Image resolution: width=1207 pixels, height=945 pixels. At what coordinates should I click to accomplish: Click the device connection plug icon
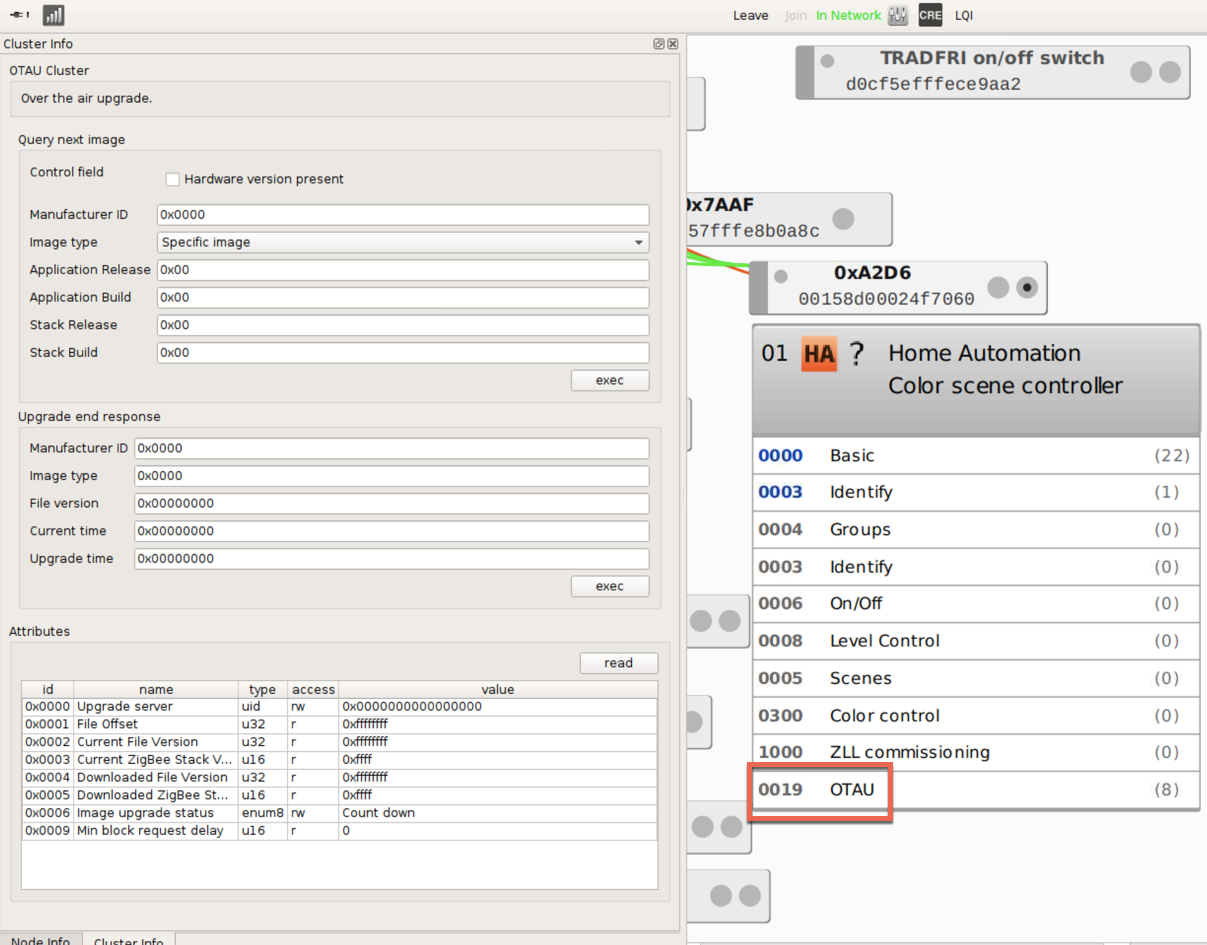[x=20, y=15]
